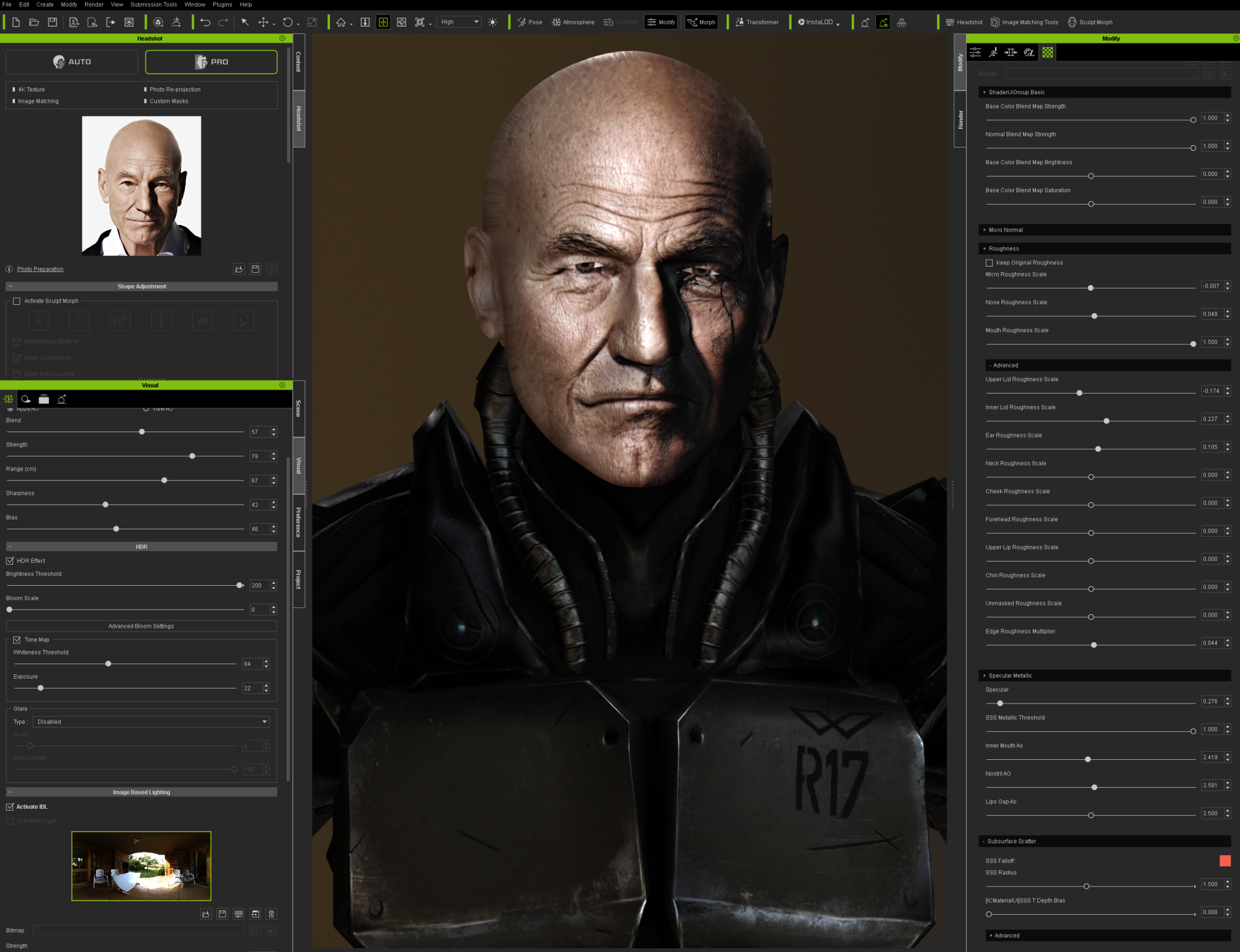The width and height of the screenshot is (1240, 952).
Task: Click the Redo arrow icon
Action: click(x=223, y=22)
